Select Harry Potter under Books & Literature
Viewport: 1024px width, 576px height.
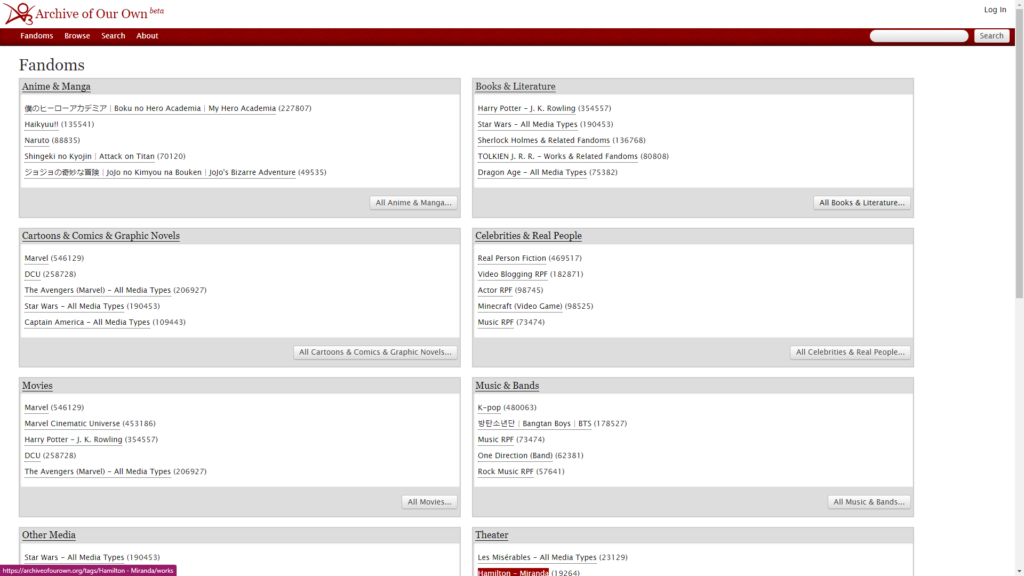pos(526,108)
